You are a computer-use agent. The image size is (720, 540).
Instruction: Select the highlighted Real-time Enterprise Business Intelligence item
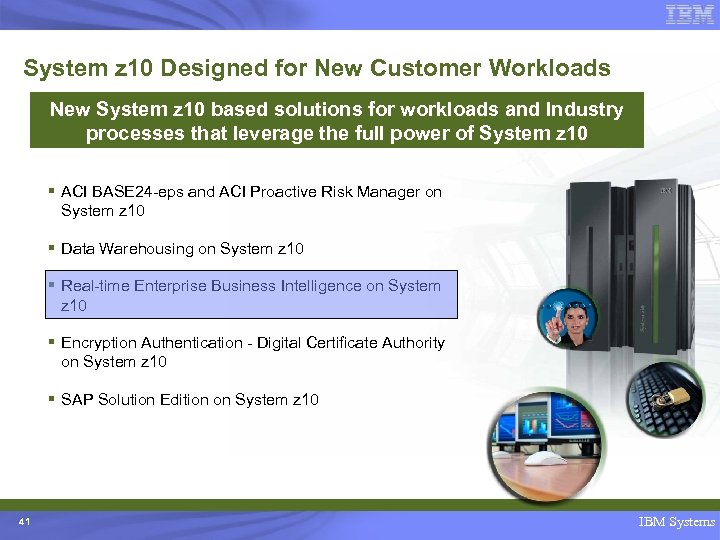[x=251, y=294]
